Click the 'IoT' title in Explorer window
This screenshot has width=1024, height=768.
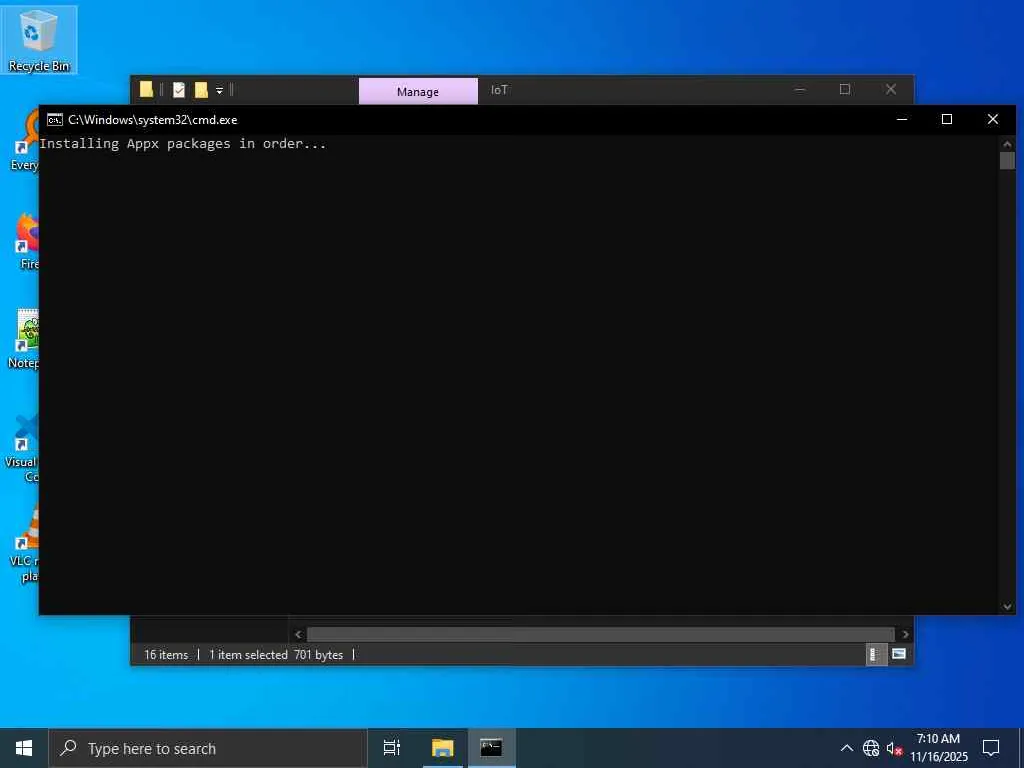[499, 90]
